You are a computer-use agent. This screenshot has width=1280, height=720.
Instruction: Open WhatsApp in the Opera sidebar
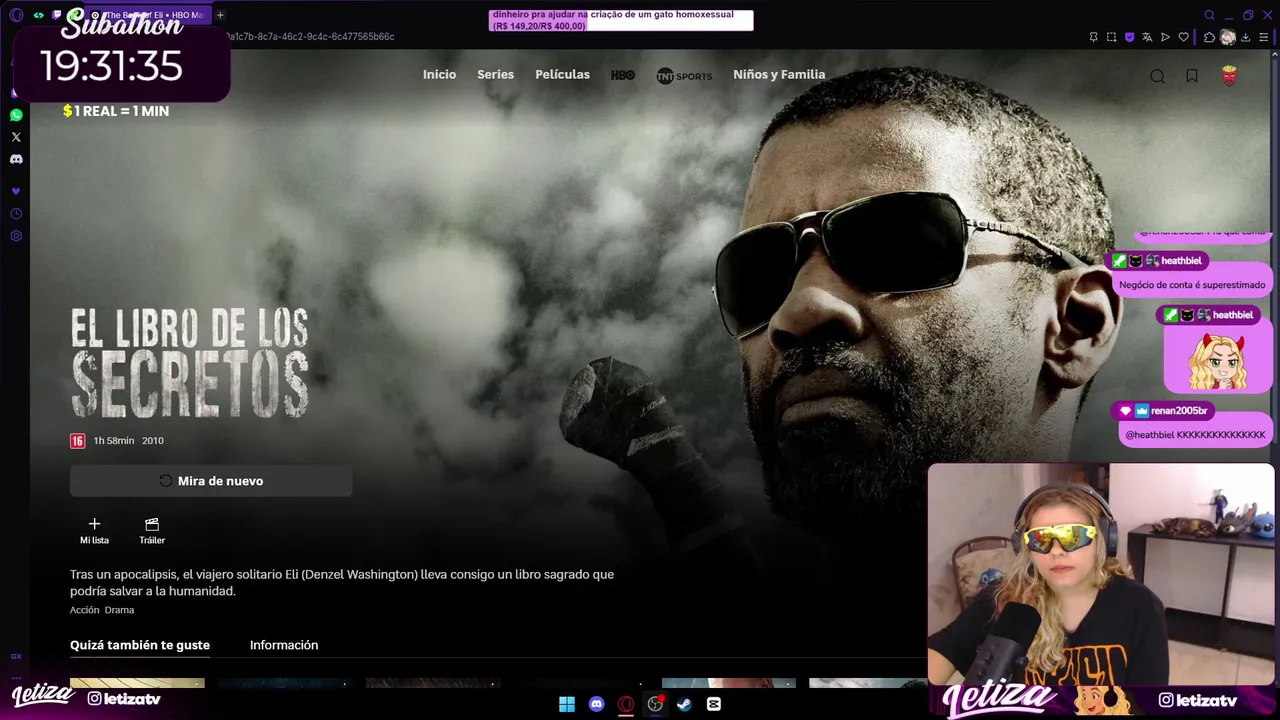(16, 115)
